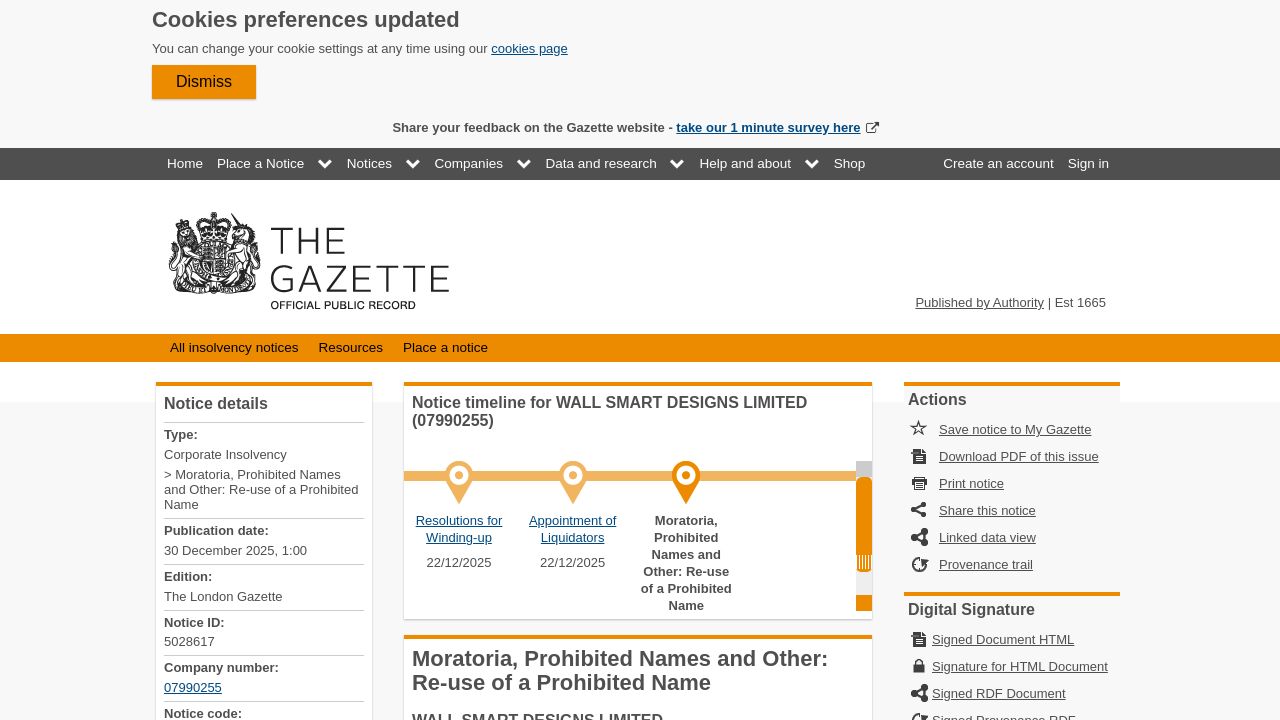The image size is (1280, 720).
Task: Click Save notice to My Gazette
Action: tap(1015, 430)
